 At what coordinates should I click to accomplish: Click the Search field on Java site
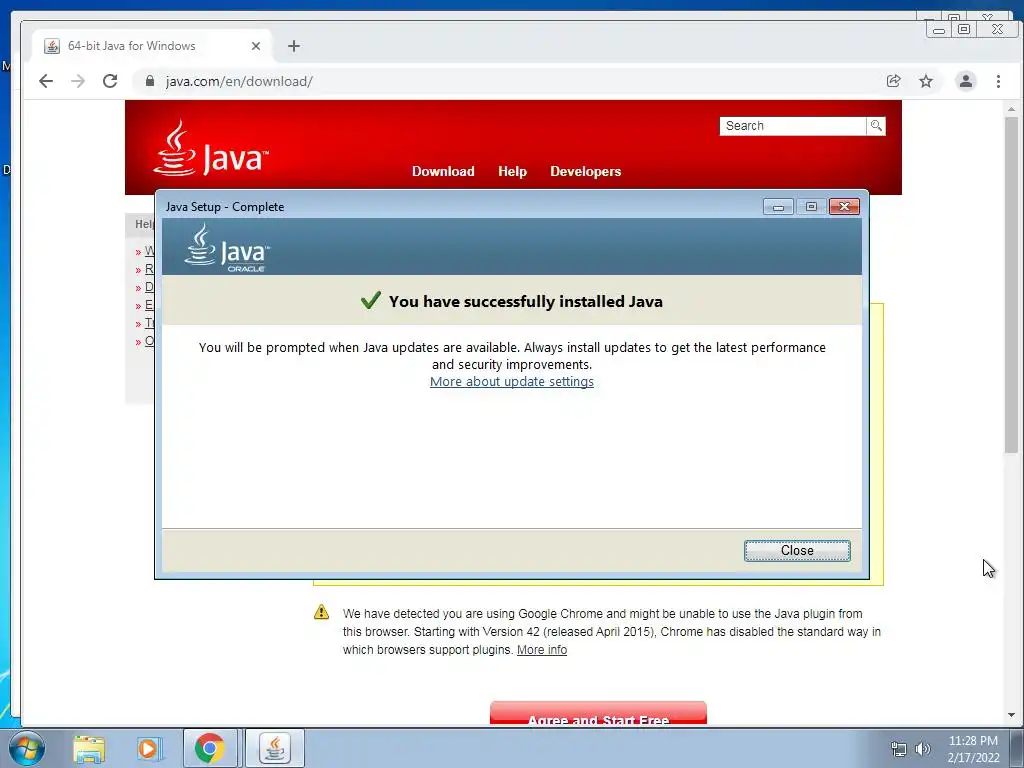click(792, 126)
